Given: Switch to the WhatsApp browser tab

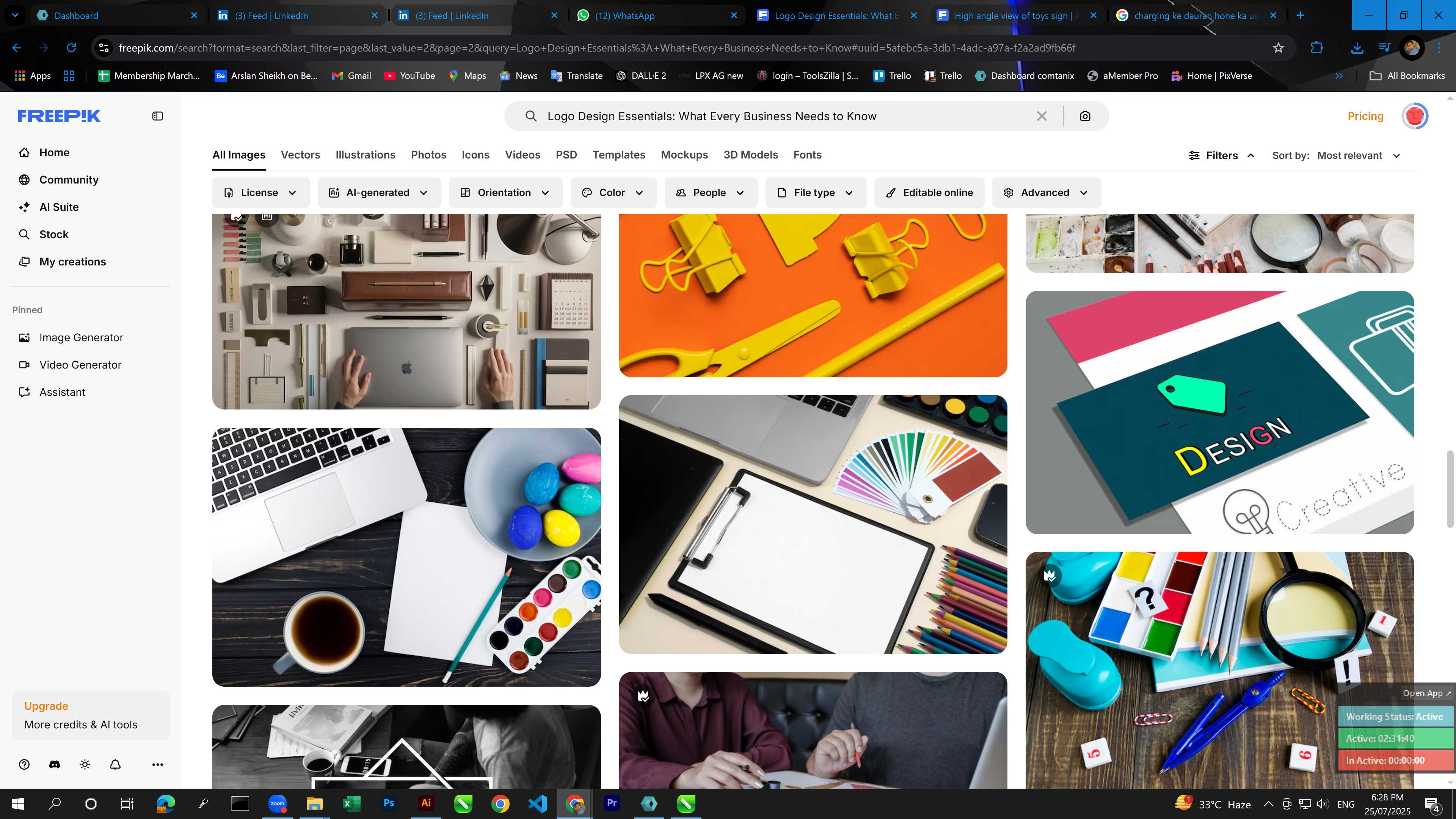Looking at the screenshot, I should [657, 15].
